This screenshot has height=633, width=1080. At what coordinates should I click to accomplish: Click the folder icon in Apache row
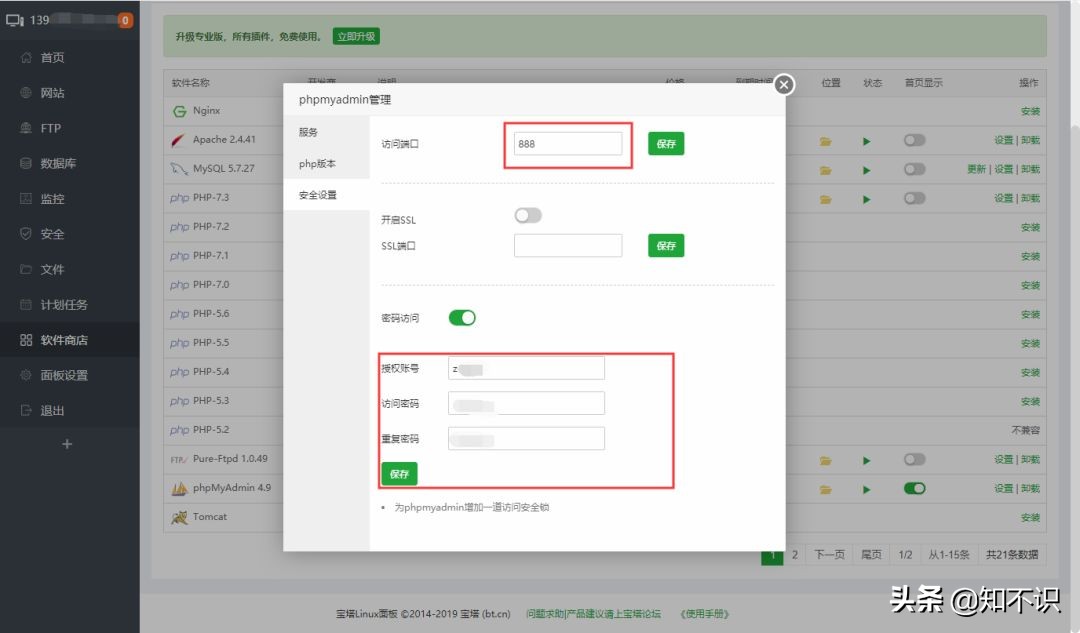click(826, 141)
